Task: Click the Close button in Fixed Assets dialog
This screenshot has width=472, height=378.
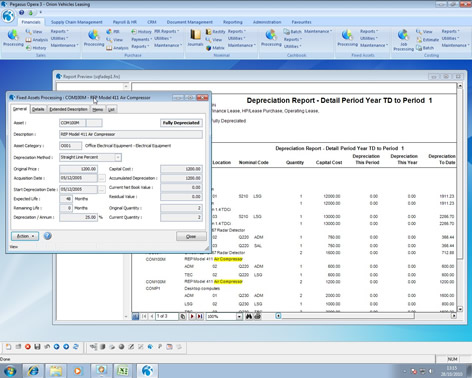Action: click(191, 237)
